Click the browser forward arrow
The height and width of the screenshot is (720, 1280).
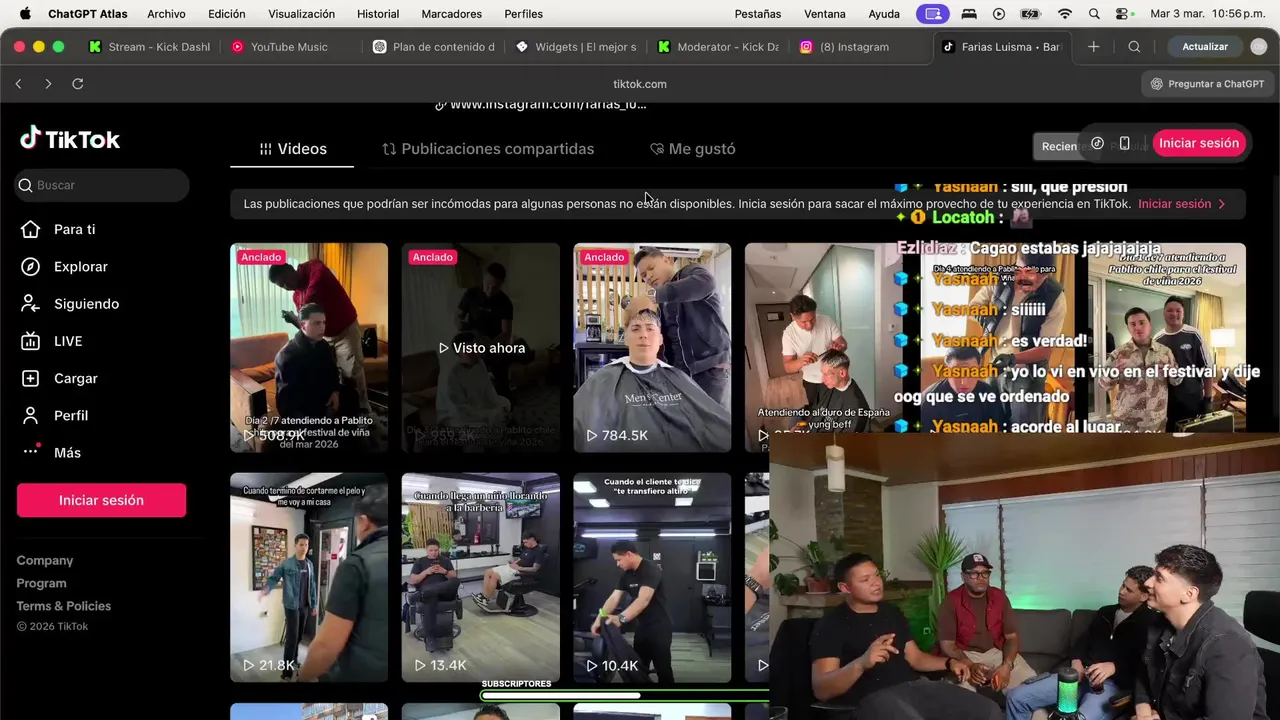pyautogui.click(x=47, y=84)
